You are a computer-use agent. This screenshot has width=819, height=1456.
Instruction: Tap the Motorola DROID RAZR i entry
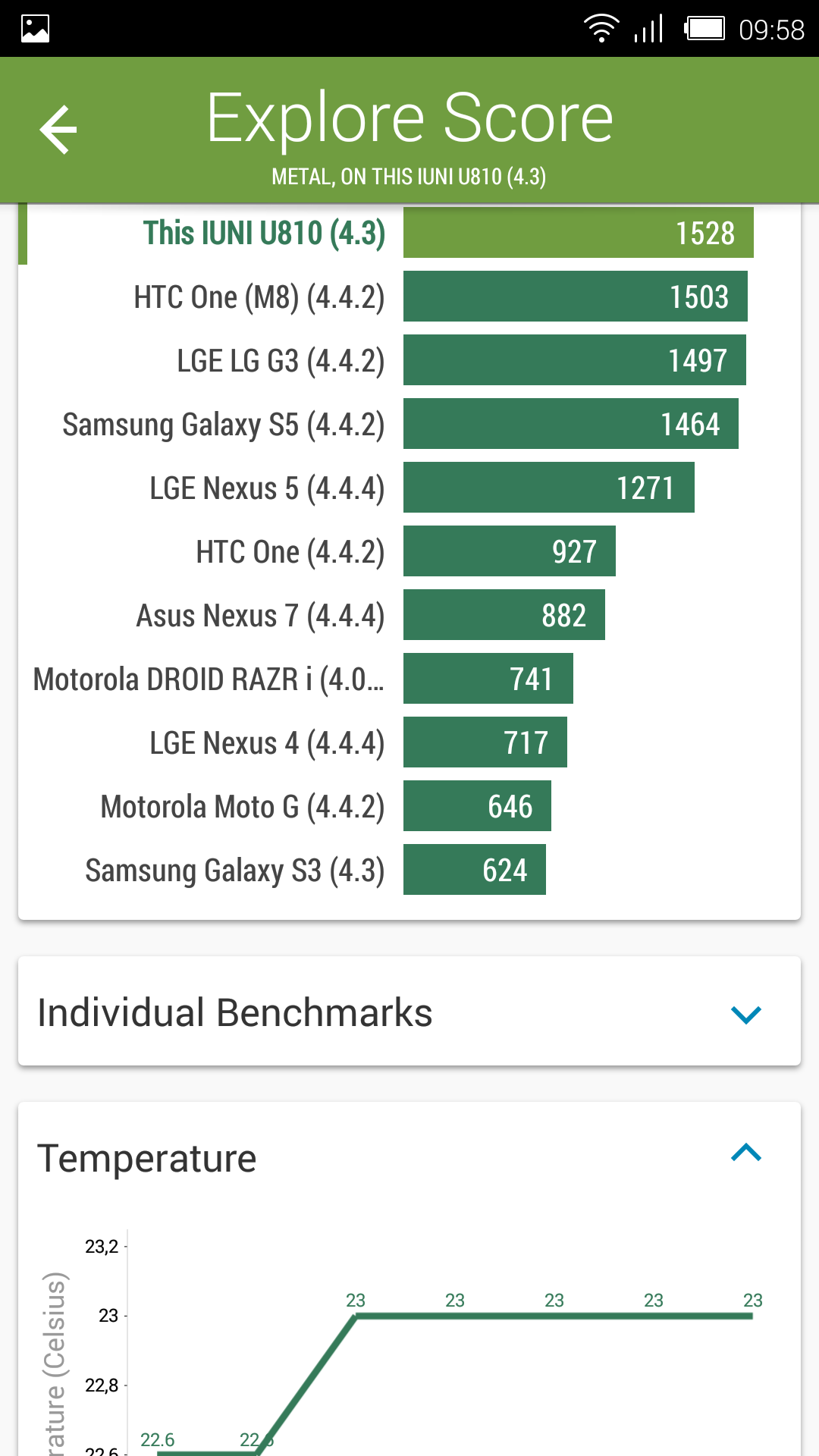tap(209, 679)
